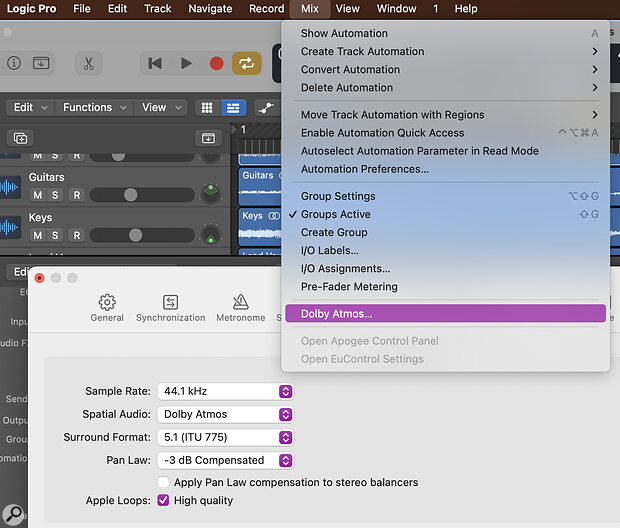Adjust the Keys volume slider

click(x=142, y=235)
